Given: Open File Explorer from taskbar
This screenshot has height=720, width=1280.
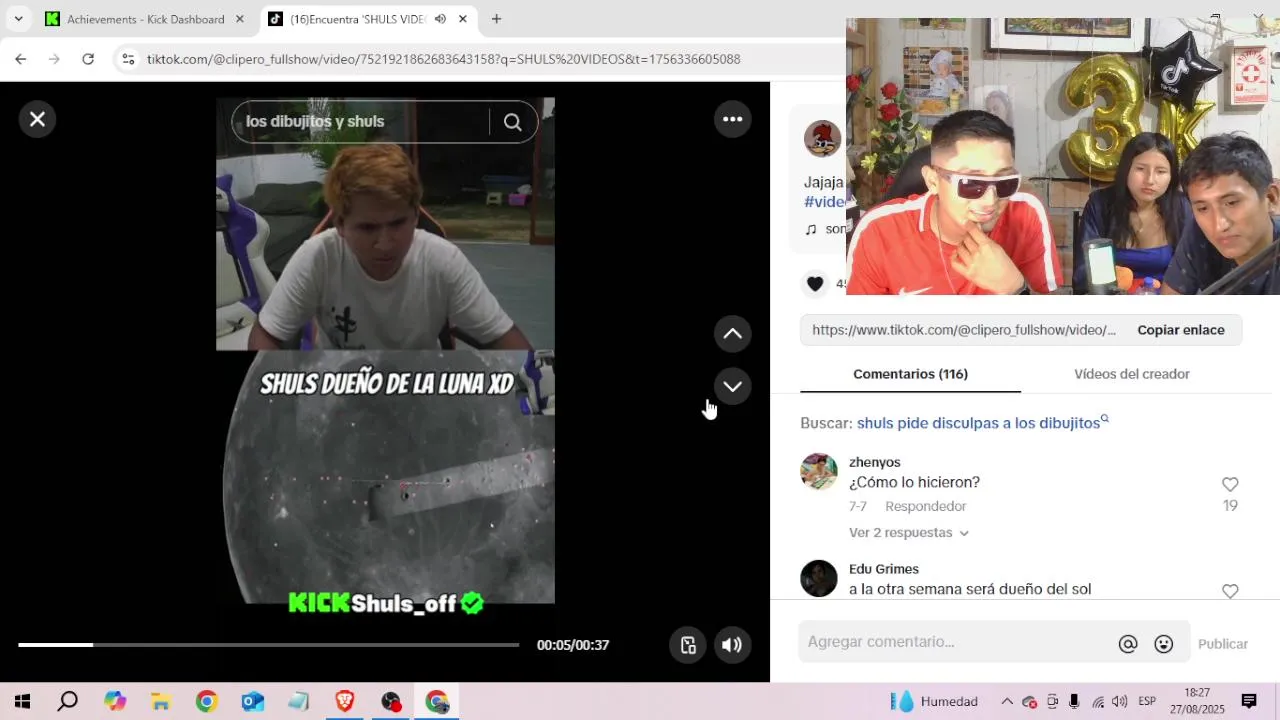Looking at the screenshot, I should (160, 701).
